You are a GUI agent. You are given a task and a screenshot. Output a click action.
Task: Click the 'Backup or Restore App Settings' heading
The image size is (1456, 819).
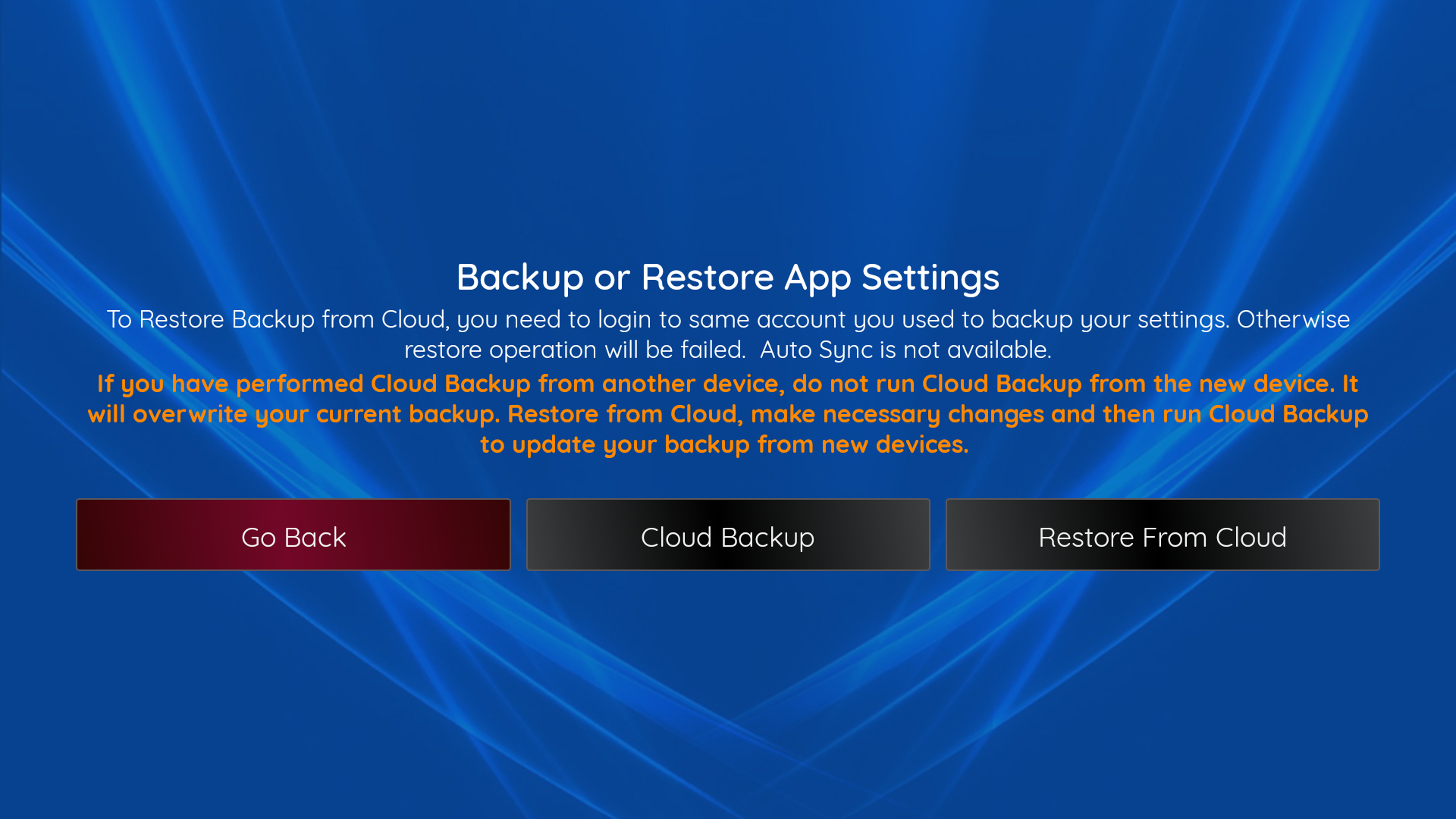727,277
